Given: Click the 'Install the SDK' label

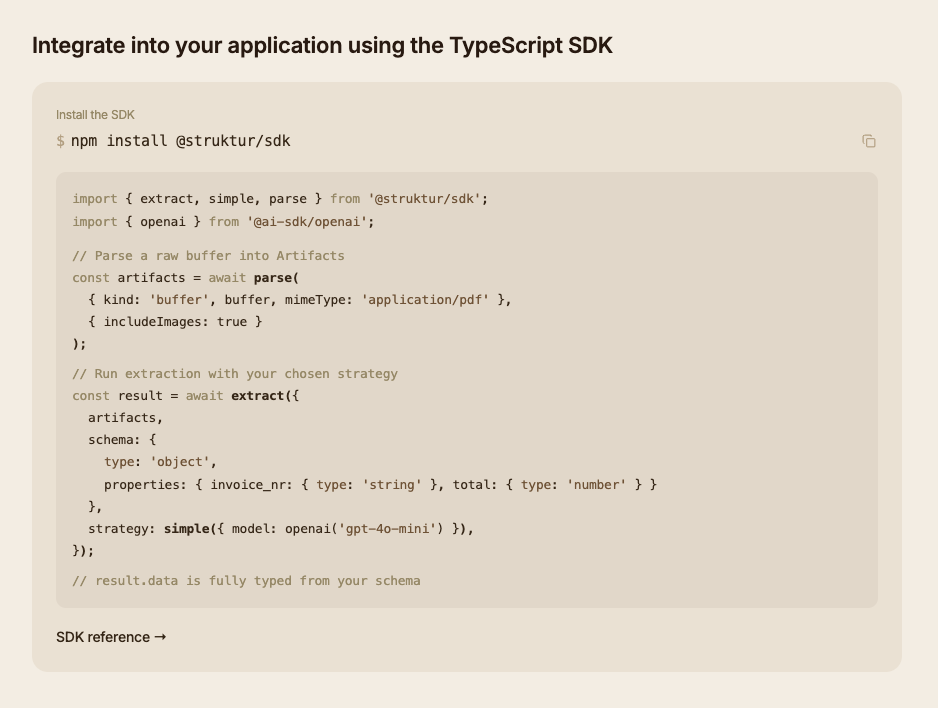Looking at the screenshot, I should [x=95, y=115].
